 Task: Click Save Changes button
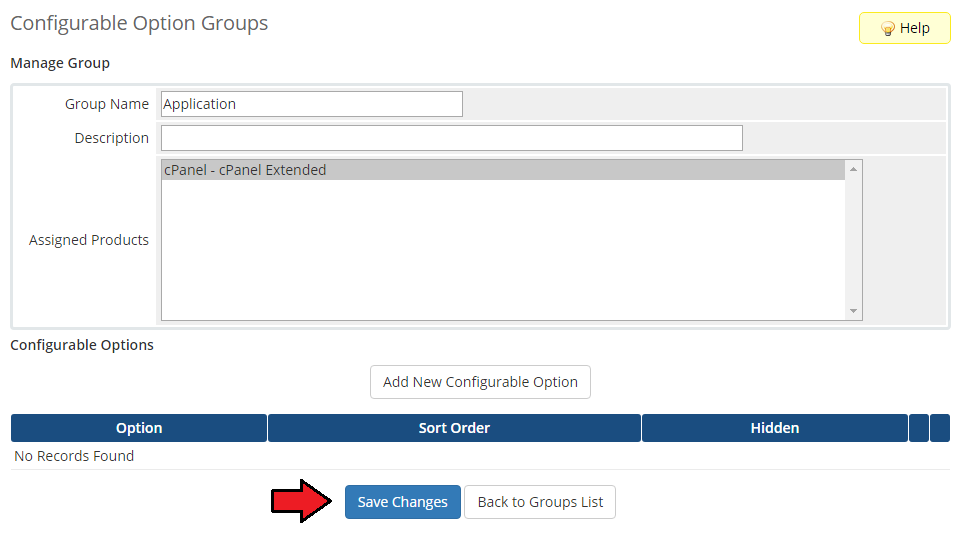pos(402,502)
